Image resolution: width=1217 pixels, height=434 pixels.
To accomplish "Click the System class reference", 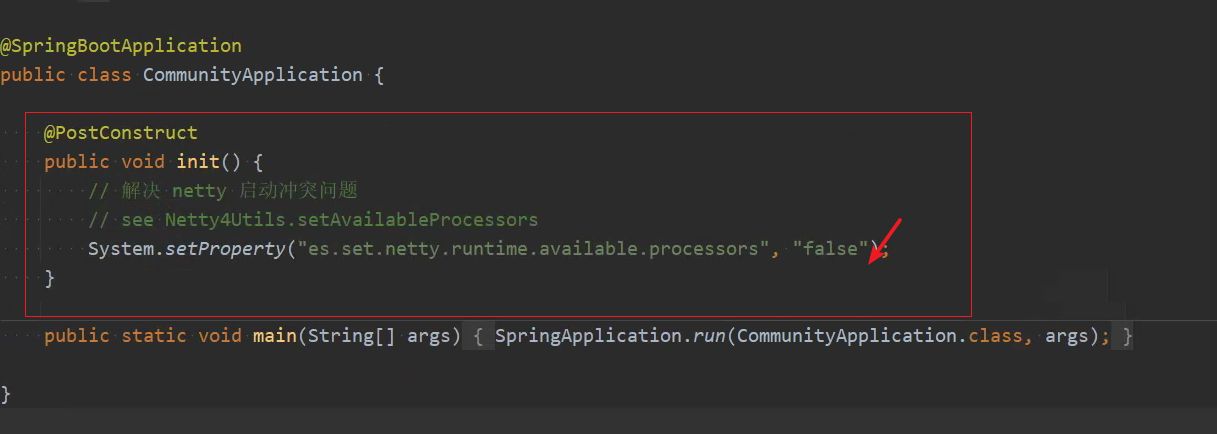I will pos(121,249).
